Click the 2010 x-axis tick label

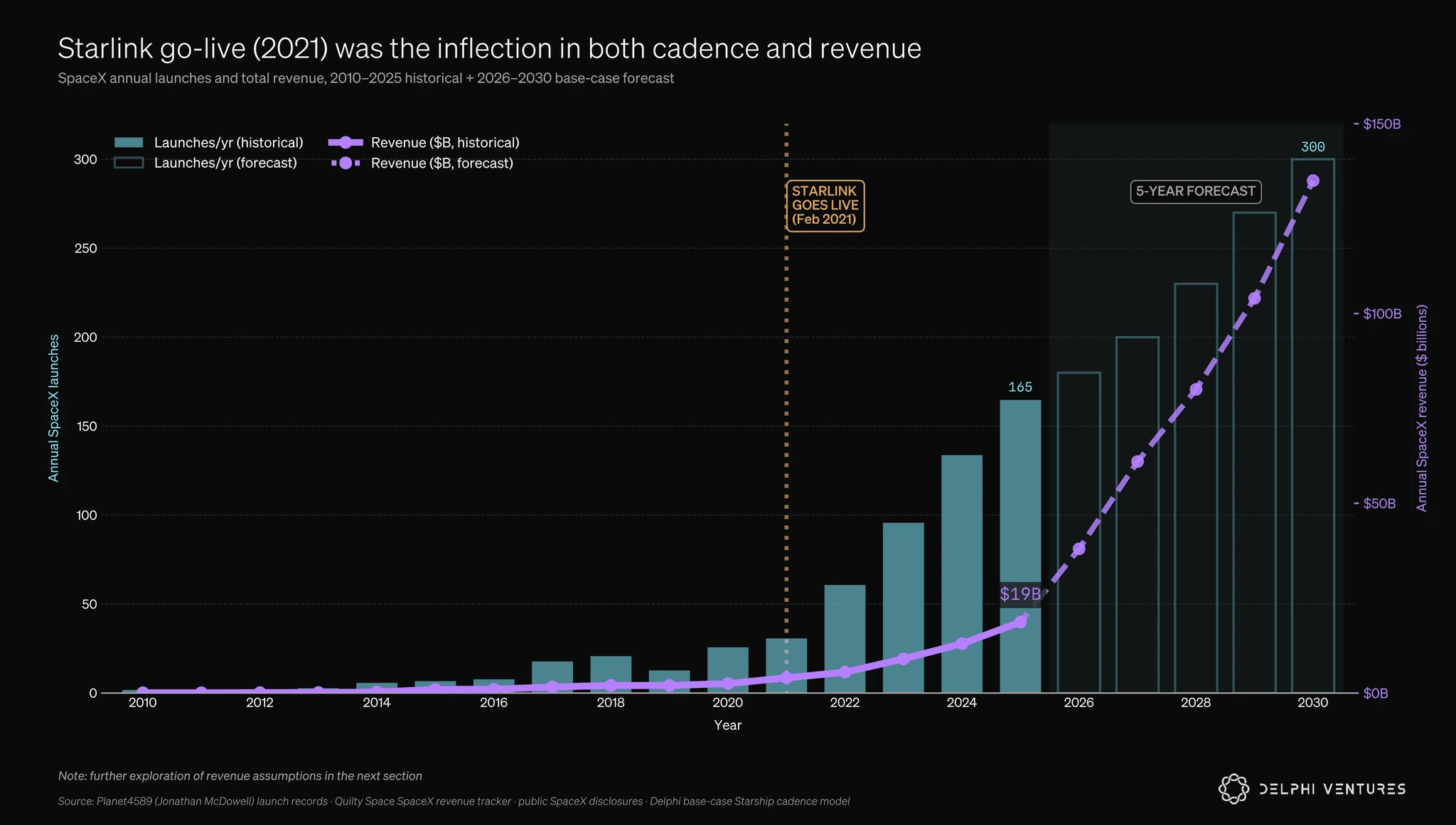pyautogui.click(x=142, y=703)
